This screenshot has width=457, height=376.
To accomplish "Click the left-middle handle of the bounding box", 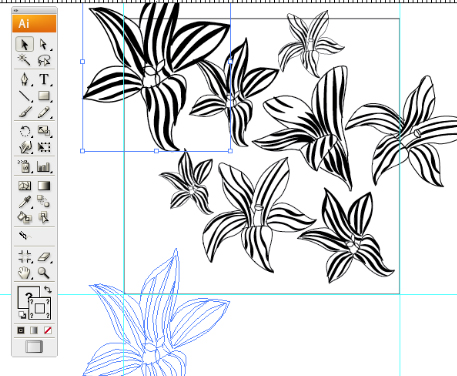I will pos(83,61).
